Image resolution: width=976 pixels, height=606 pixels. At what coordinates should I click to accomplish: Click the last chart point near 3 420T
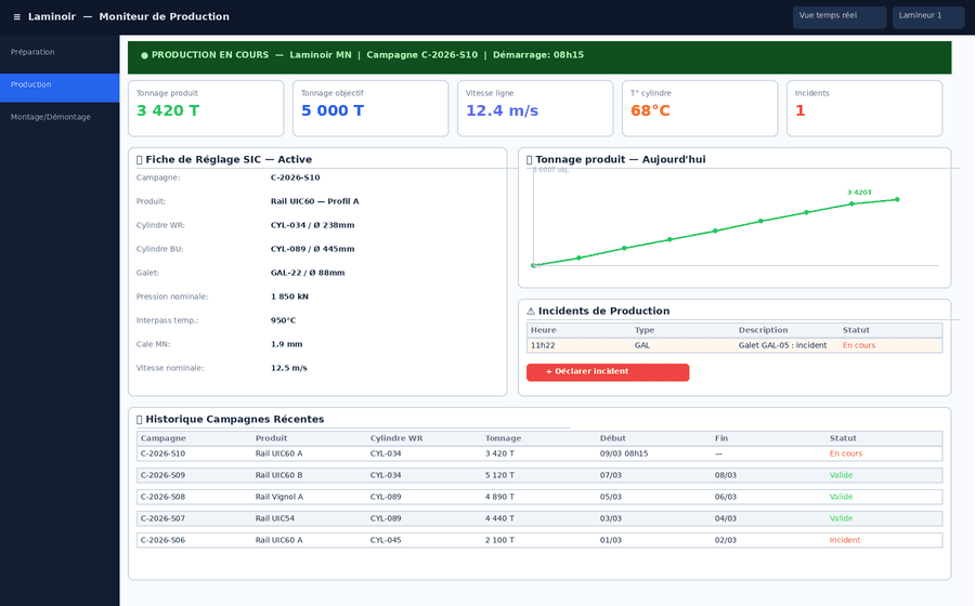(x=897, y=200)
